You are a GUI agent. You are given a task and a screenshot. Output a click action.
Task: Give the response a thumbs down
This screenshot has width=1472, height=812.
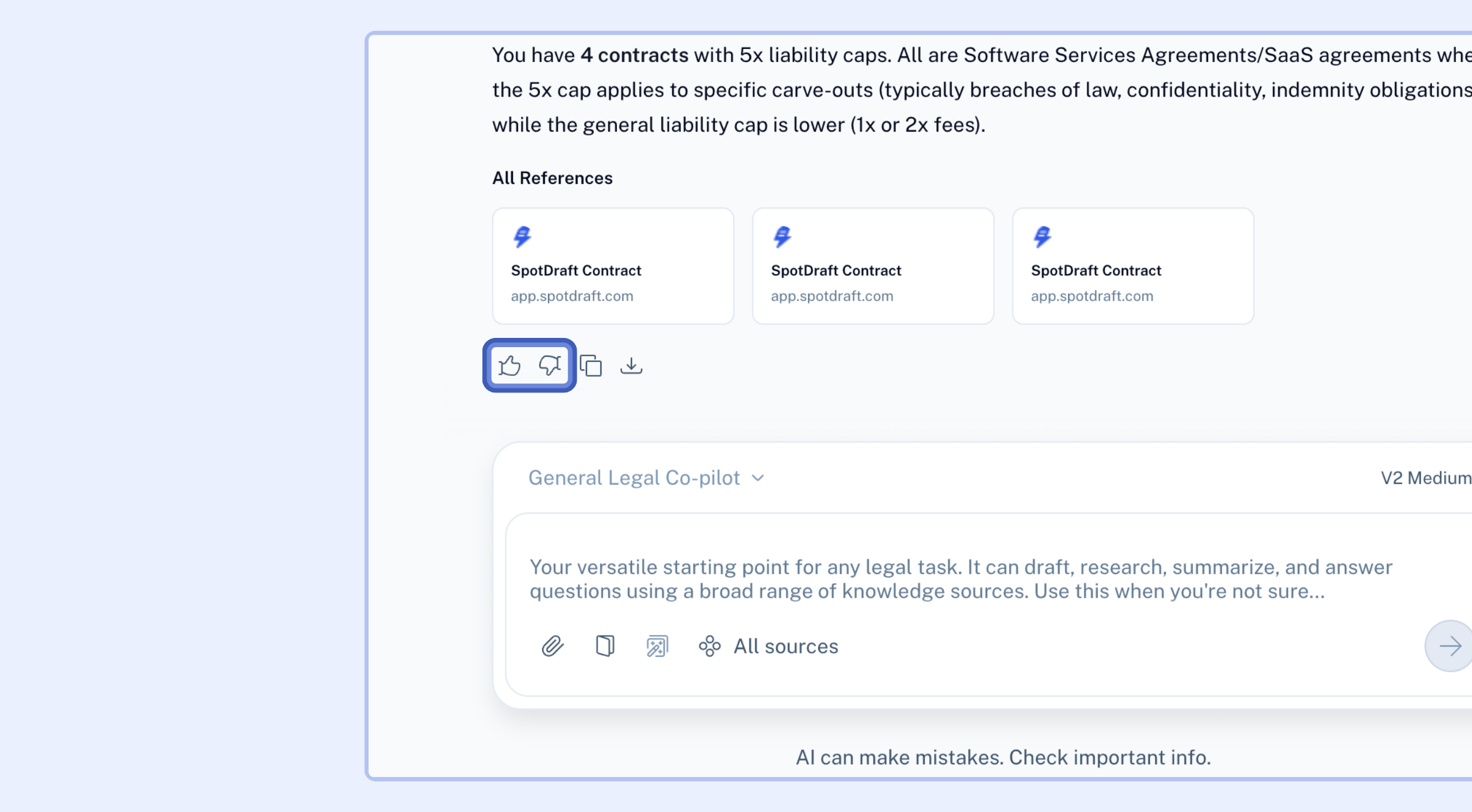[x=550, y=365]
